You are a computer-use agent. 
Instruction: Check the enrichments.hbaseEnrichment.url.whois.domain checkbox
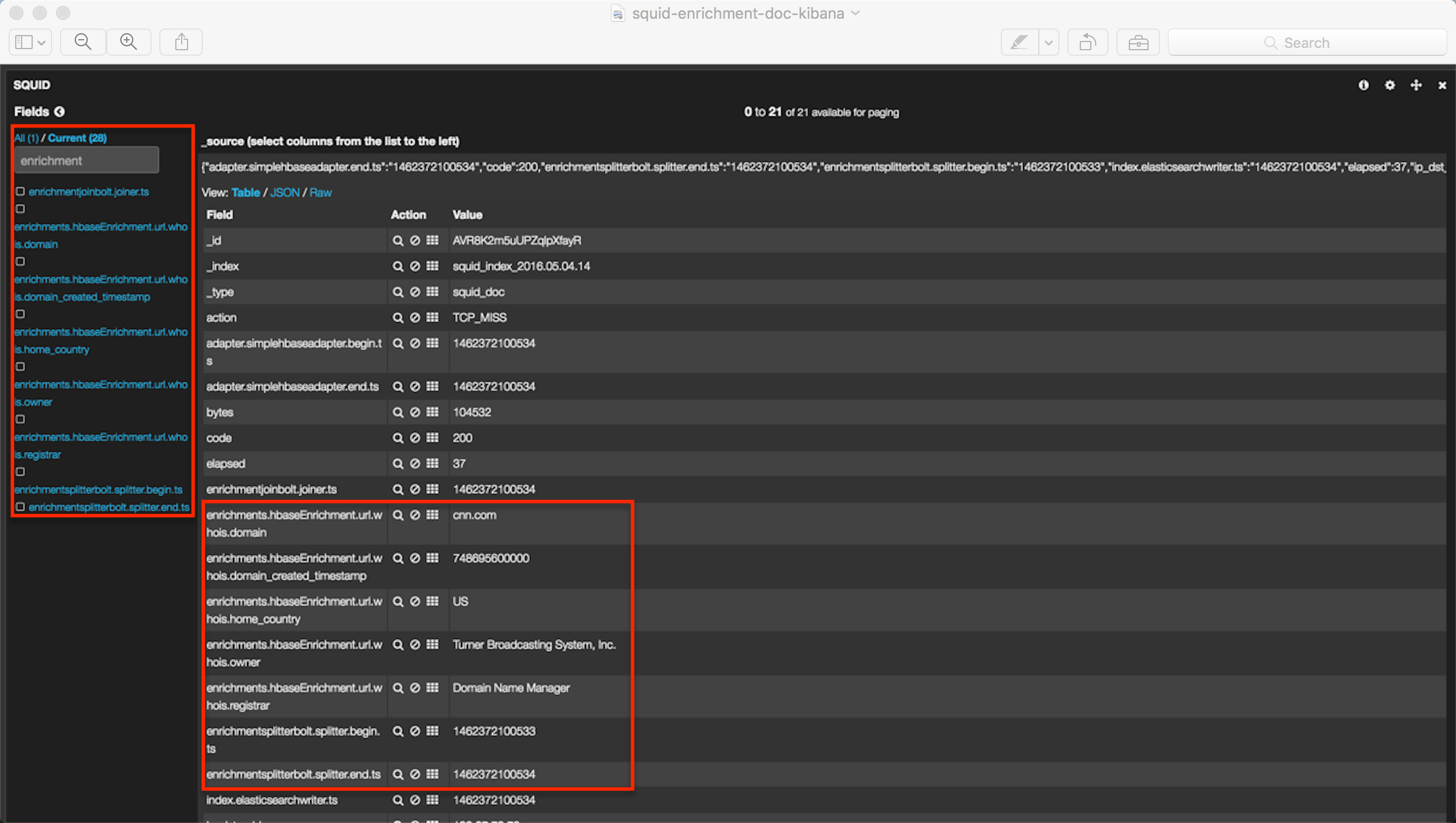point(20,209)
